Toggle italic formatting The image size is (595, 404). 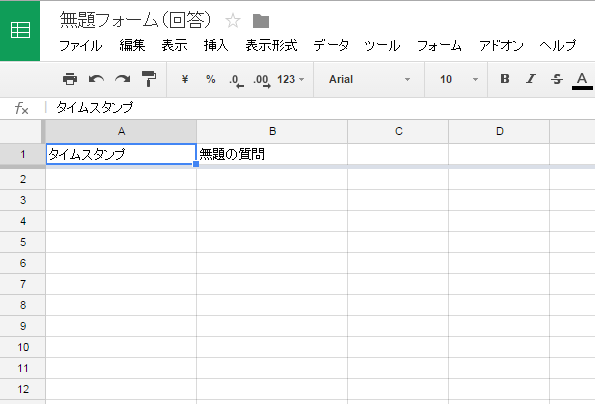[530, 79]
